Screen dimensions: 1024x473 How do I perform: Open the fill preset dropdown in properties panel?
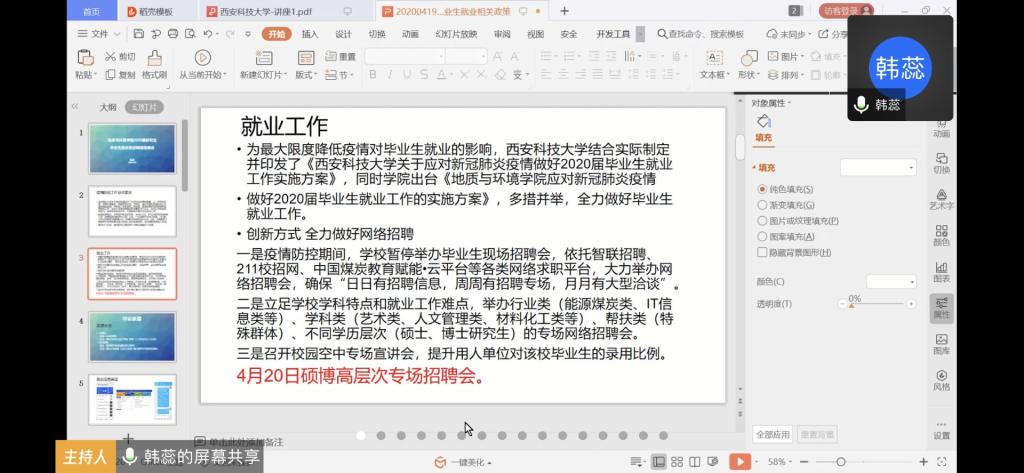(x=878, y=168)
